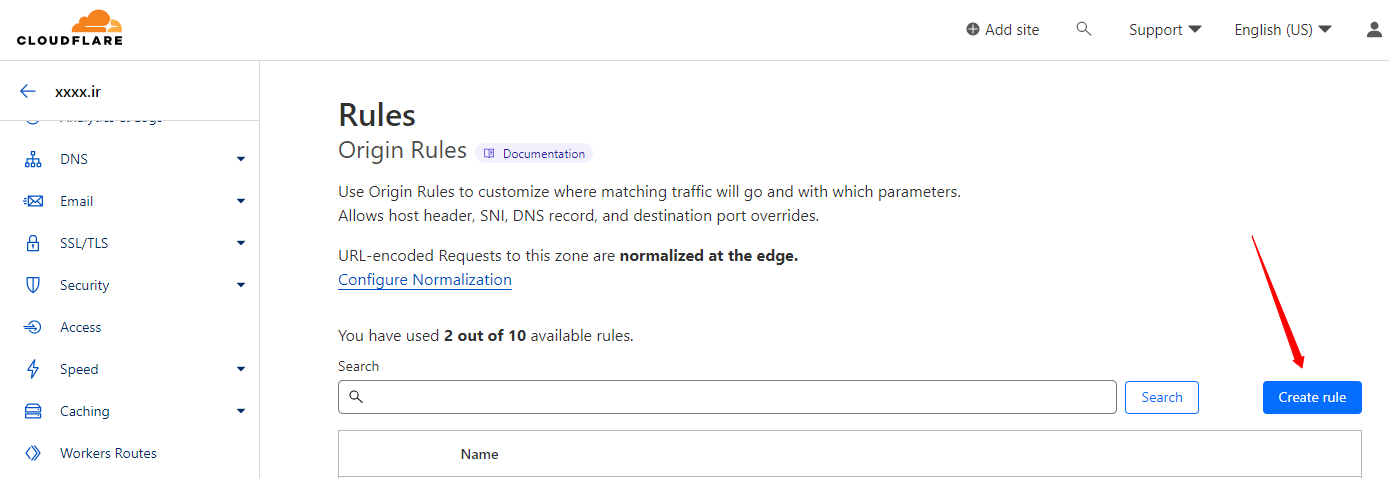Click the Cloudflare logo

click(x=70, y=28)
